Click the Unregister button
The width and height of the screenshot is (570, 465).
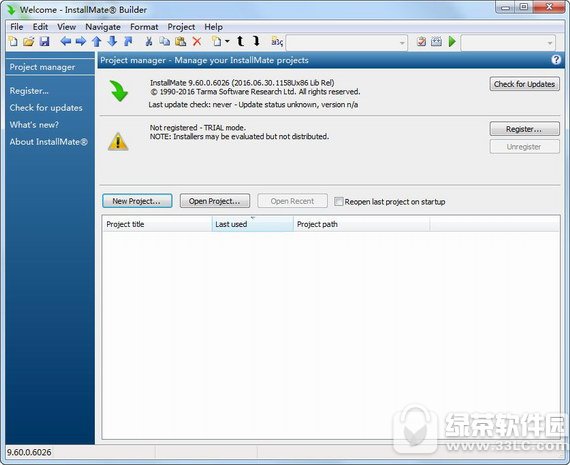[524, 147]
